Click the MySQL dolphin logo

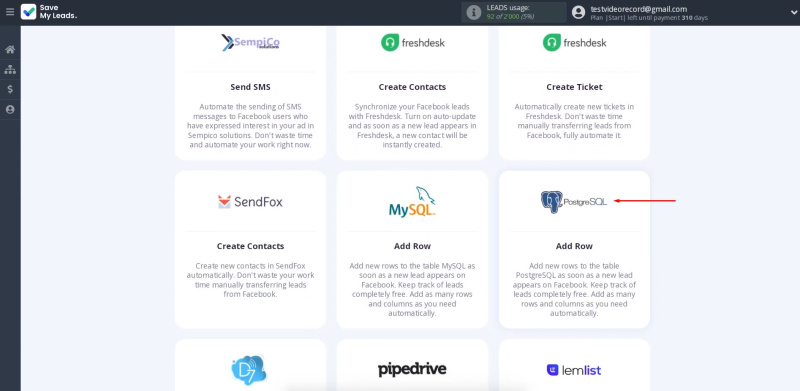click(412, 202)
